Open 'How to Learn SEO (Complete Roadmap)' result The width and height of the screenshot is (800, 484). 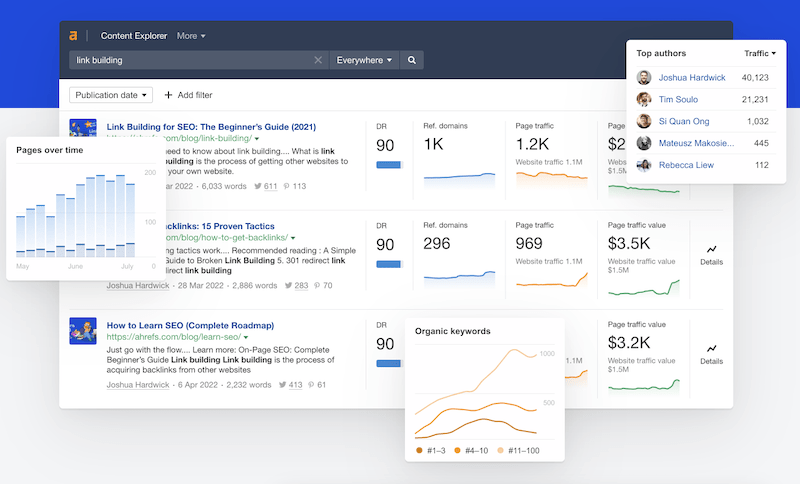pos(190,325)
